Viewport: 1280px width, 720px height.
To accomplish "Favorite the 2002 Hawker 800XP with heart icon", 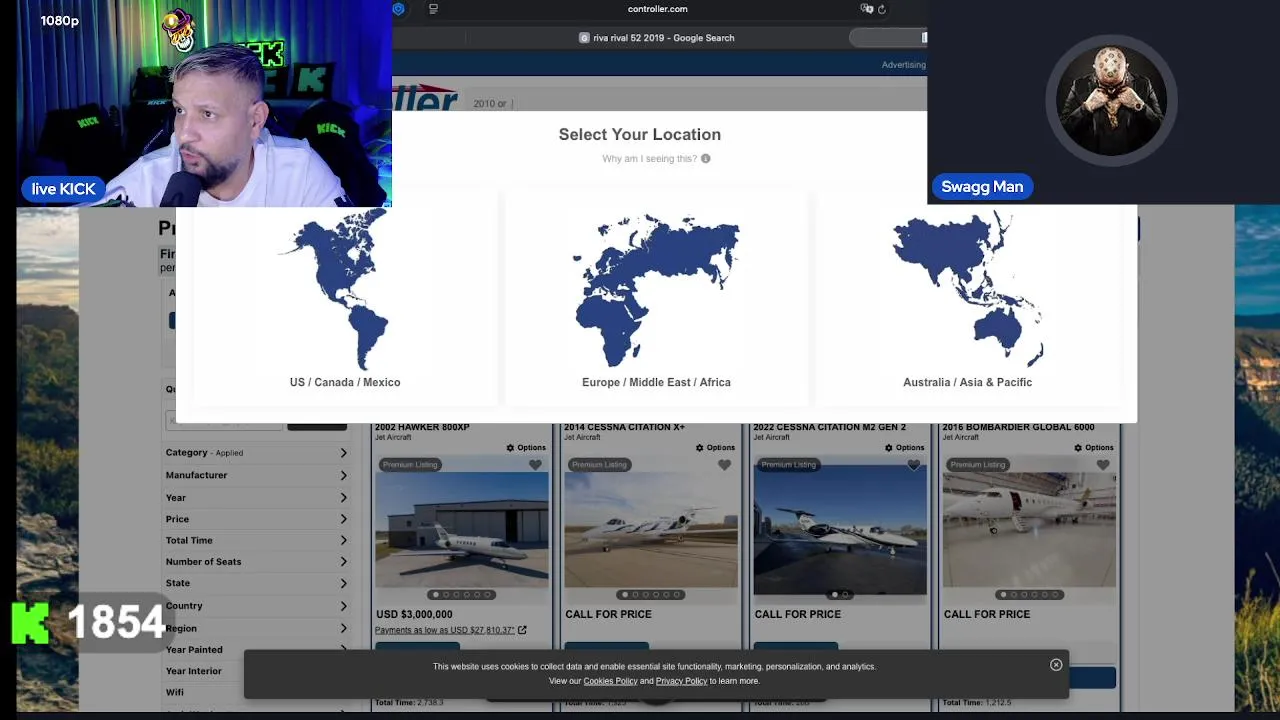I will tap(535, 465).
